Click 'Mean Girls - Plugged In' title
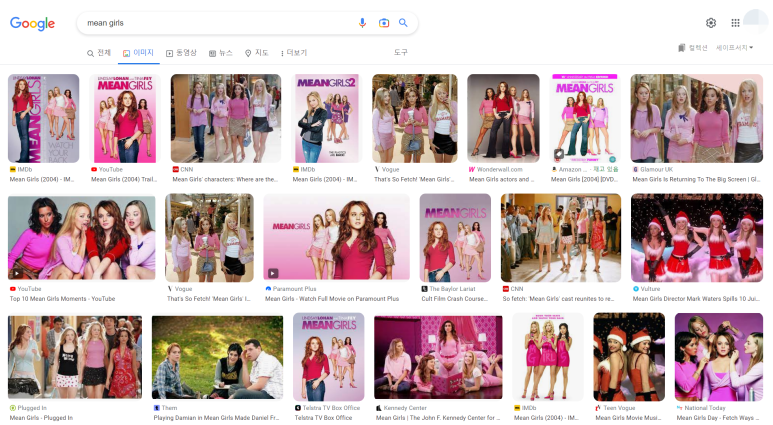This screenshot has width=773, height=425. [41, 418]
